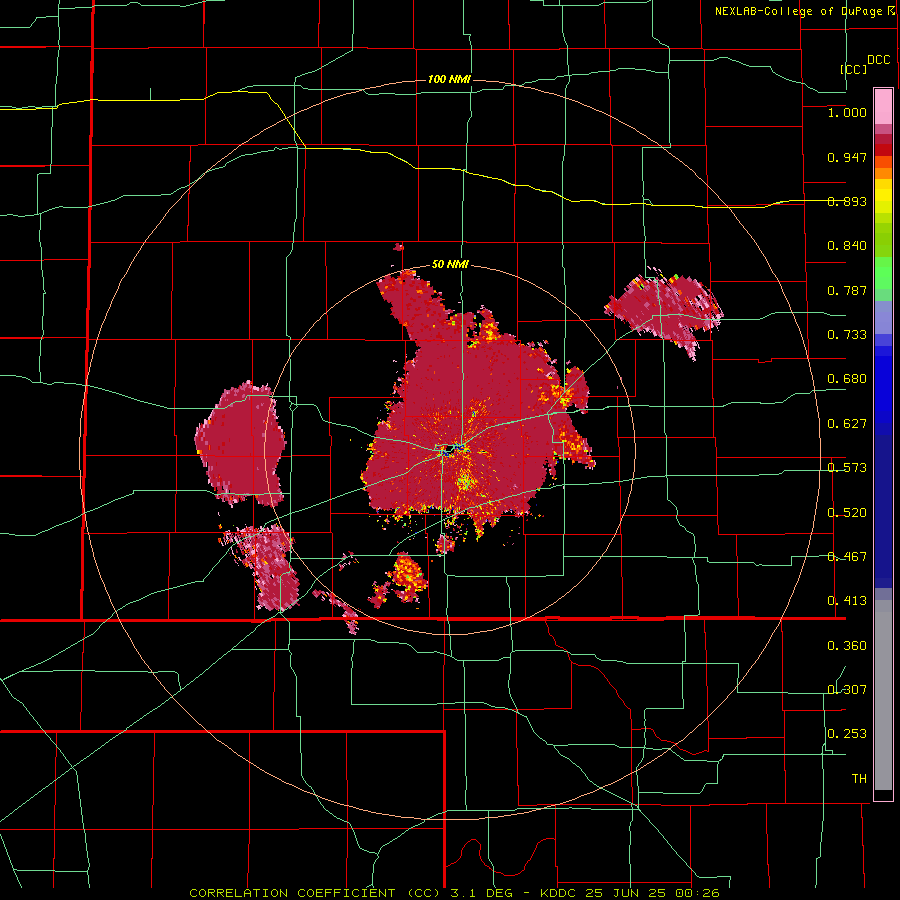Pick the lavender segment of the color bar
The image size is (900, 900).
point(883,318)
